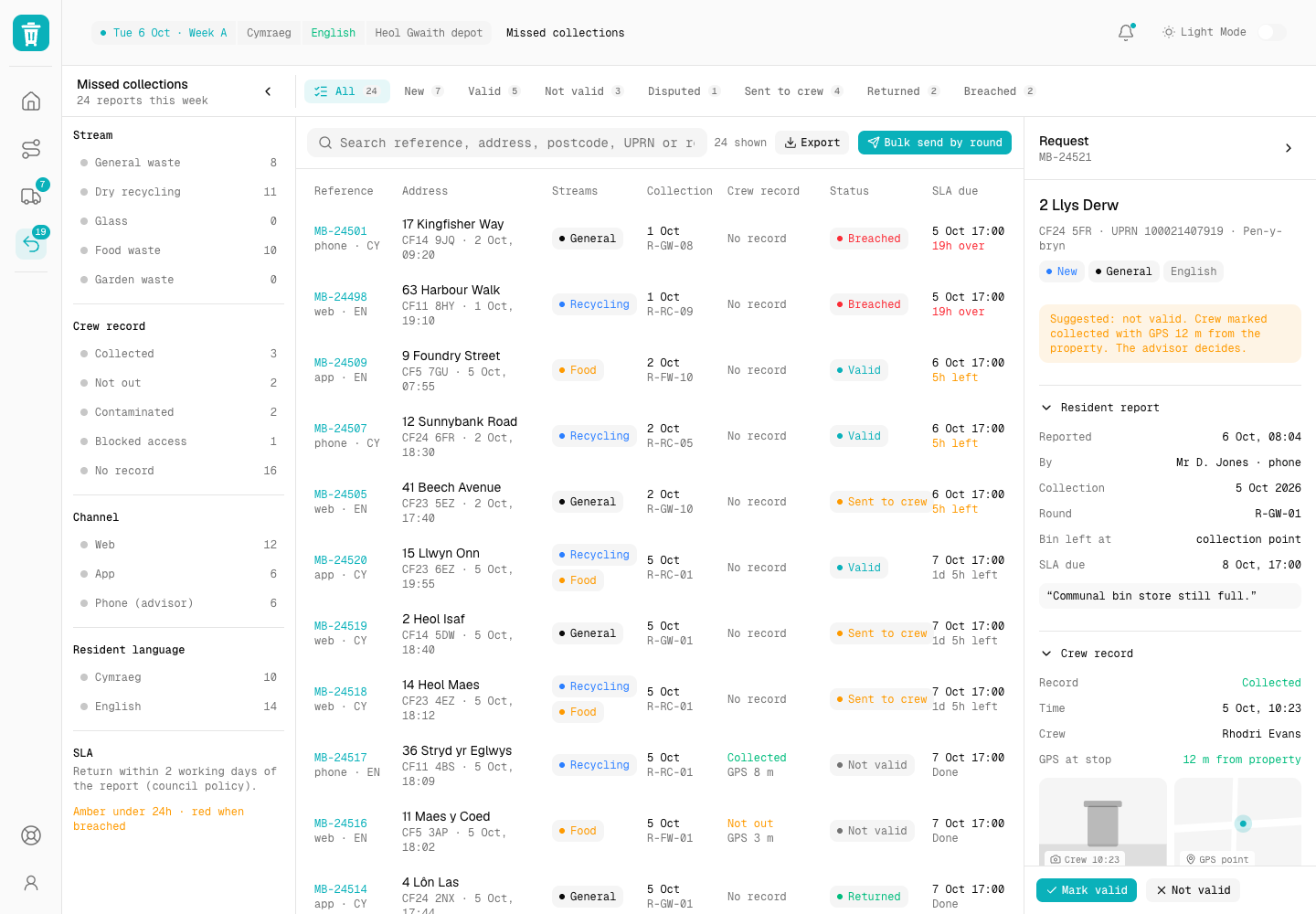Click the search magnifier icon

coord(325,143)
